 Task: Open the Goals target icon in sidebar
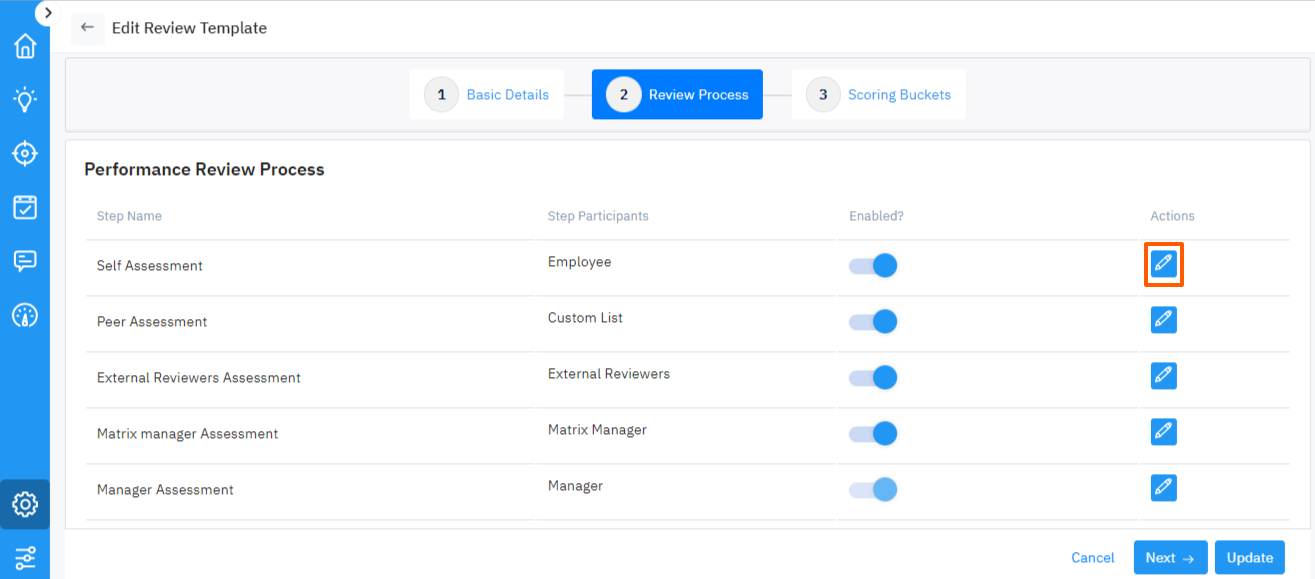click(x=24, y=153)
